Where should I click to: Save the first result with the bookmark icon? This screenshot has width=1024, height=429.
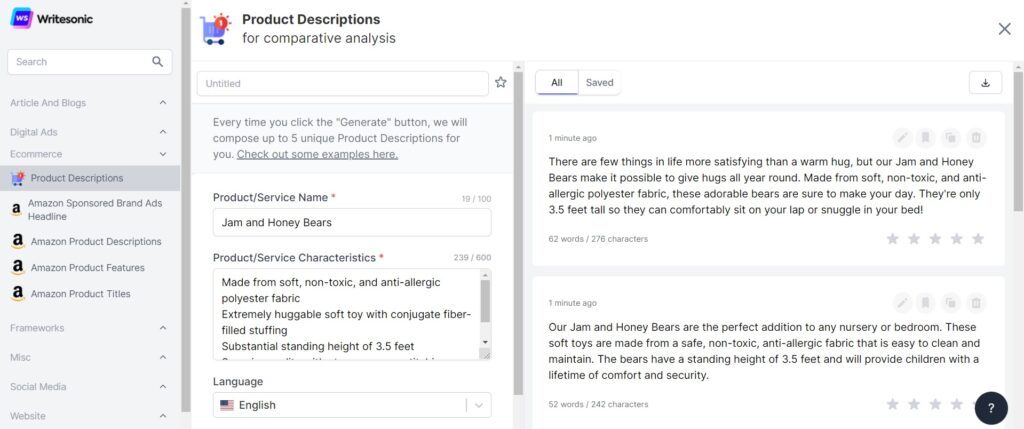(925, 138)
